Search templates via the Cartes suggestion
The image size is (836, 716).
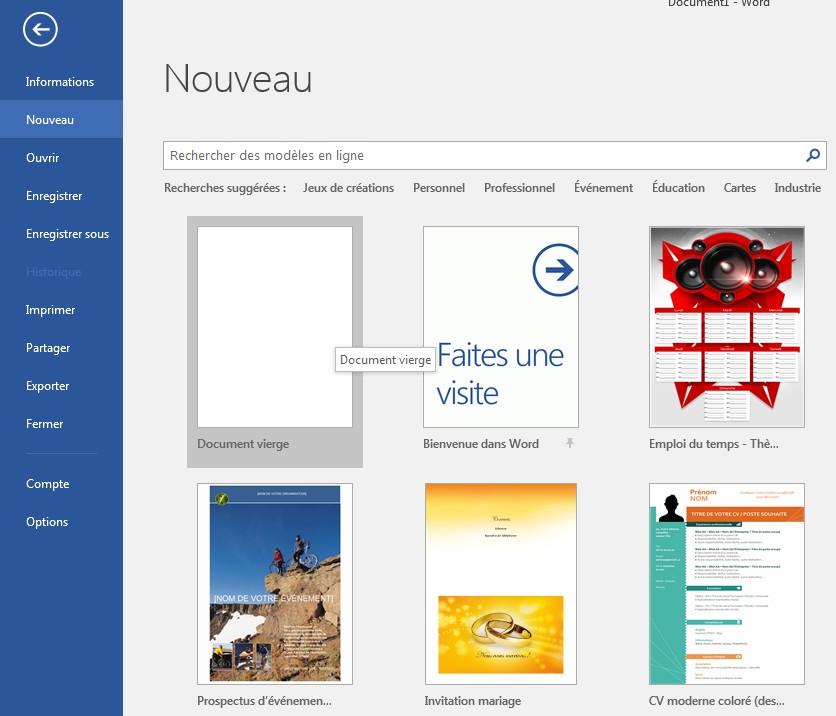(739, 187)
